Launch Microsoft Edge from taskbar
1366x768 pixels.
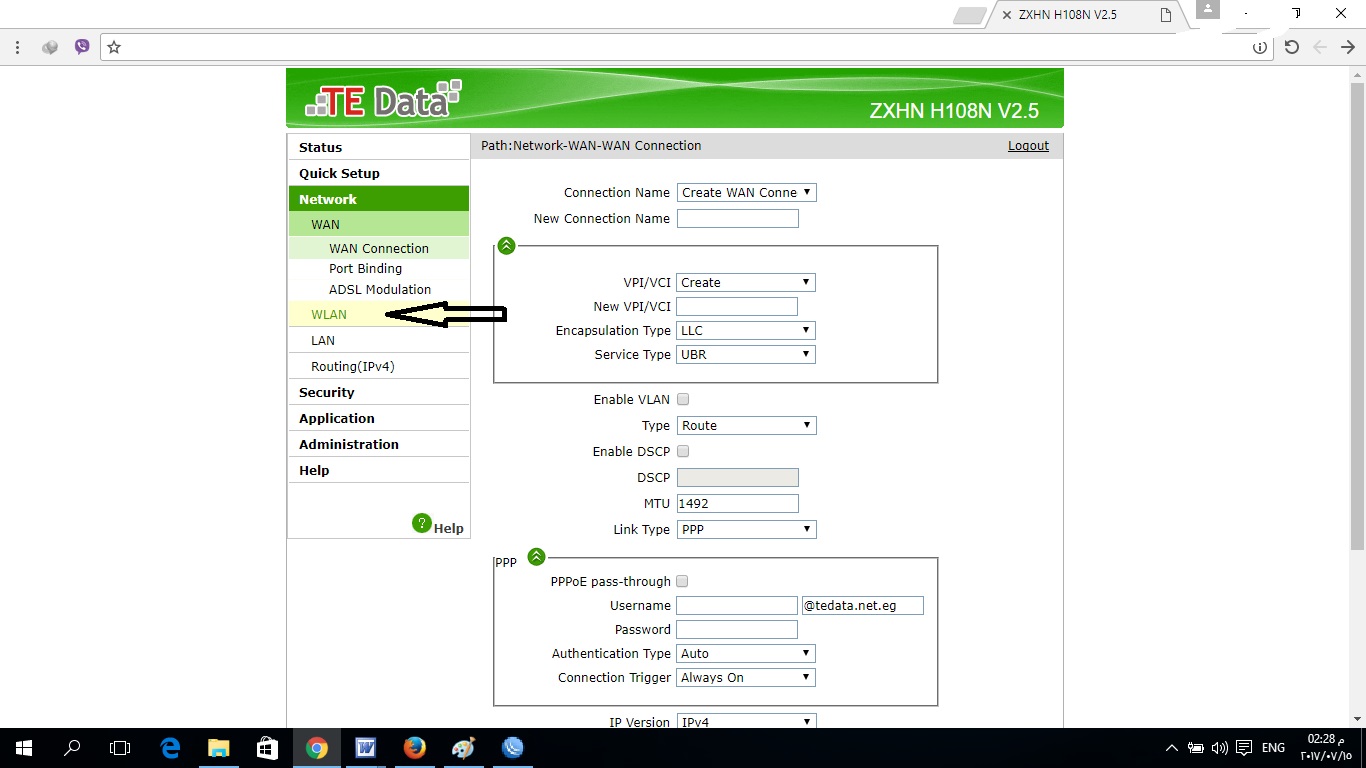tap(170, 747)
